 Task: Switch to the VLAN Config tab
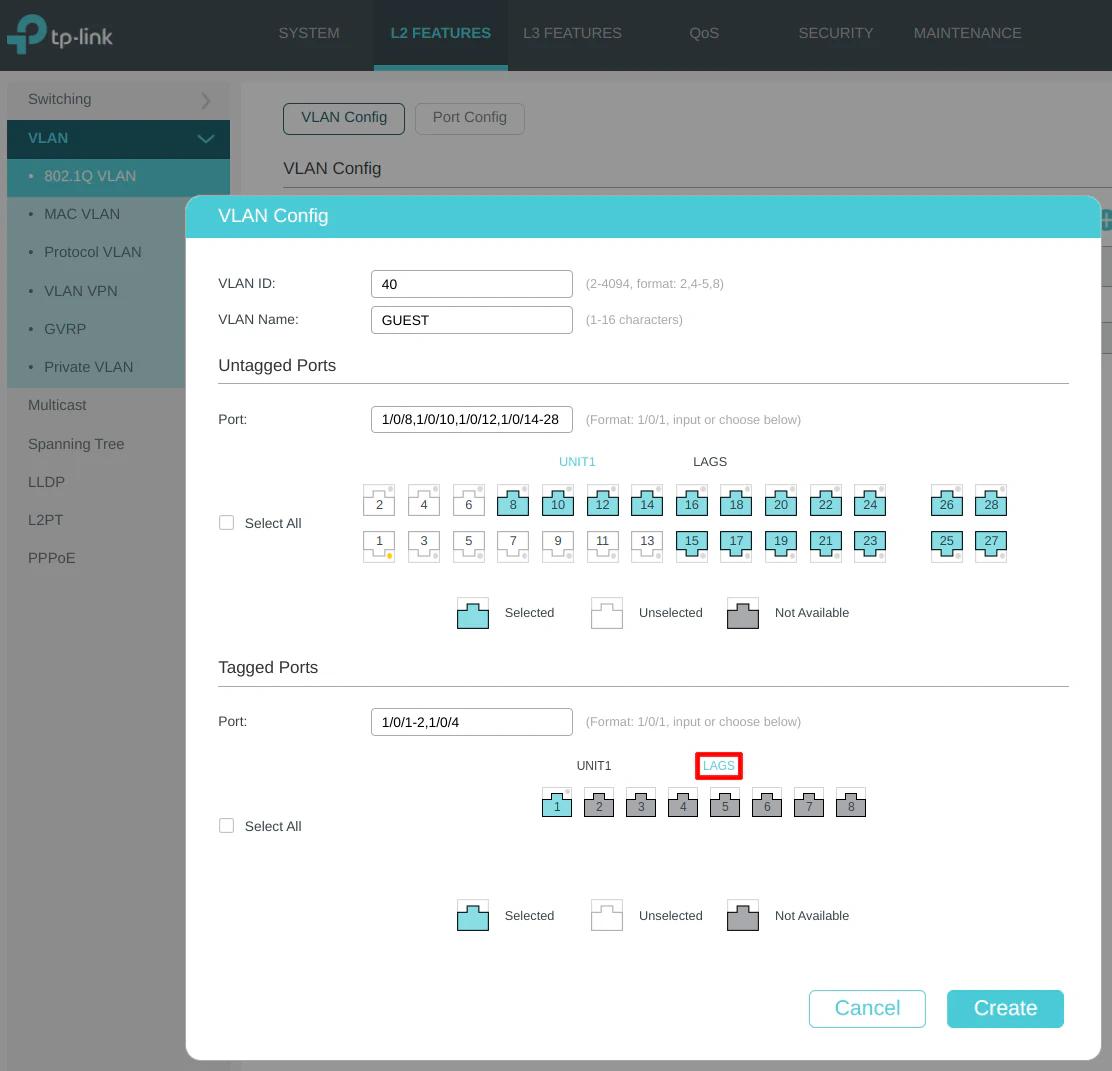(344, 118)
